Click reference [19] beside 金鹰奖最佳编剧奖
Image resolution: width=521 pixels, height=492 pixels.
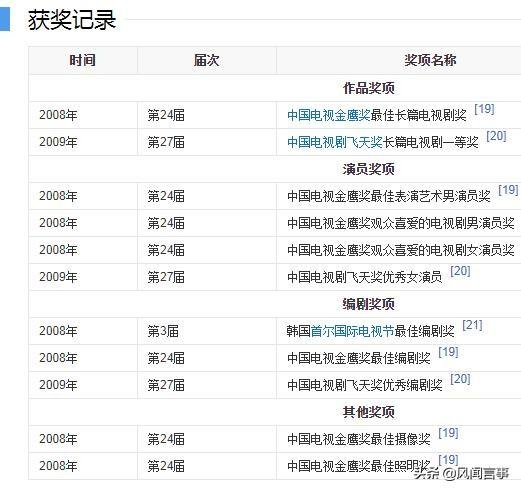coord(448,352)
